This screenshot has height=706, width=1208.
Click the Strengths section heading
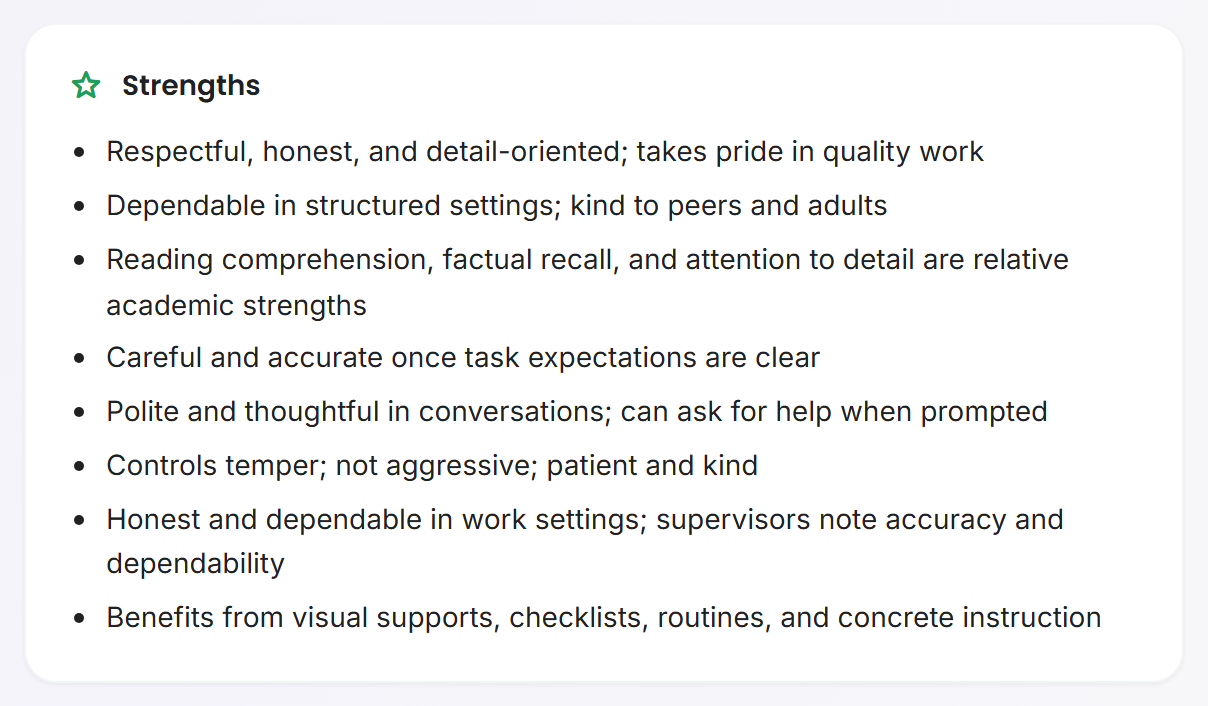191,86
